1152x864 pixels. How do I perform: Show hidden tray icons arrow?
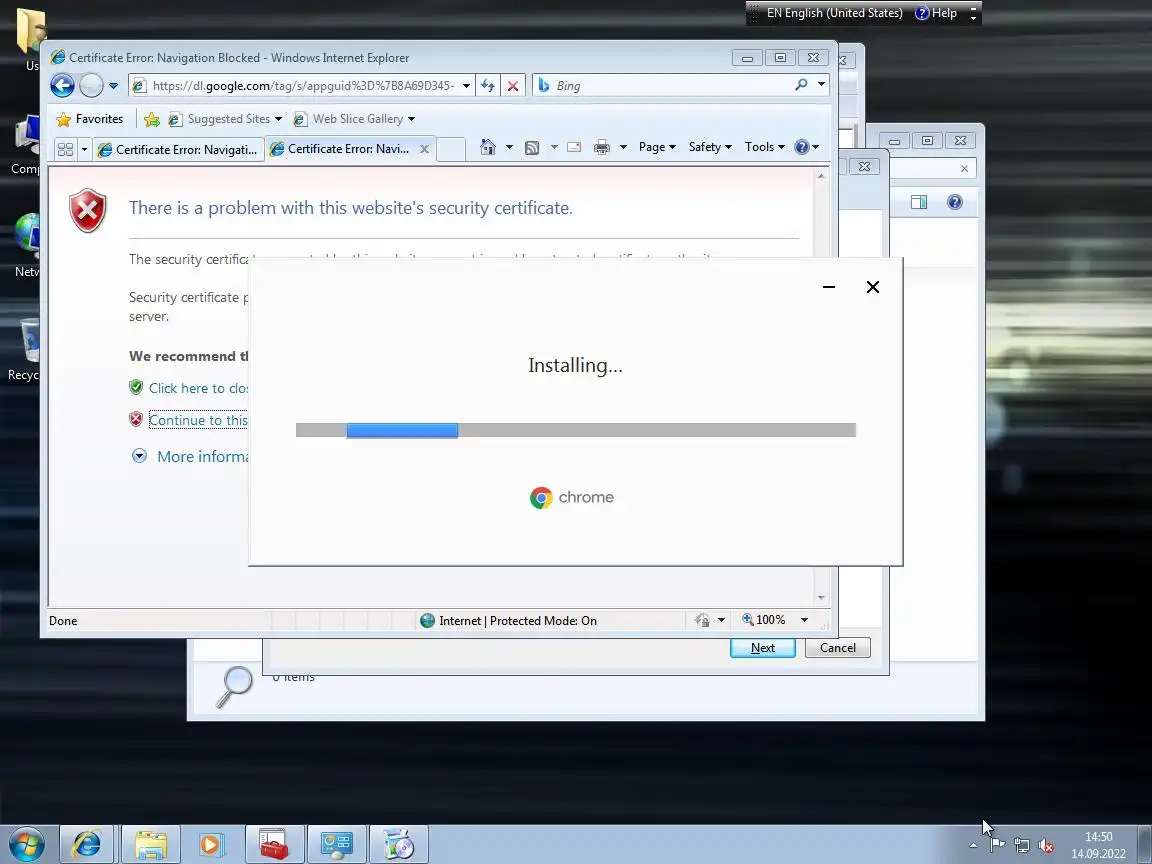(973, 845)
